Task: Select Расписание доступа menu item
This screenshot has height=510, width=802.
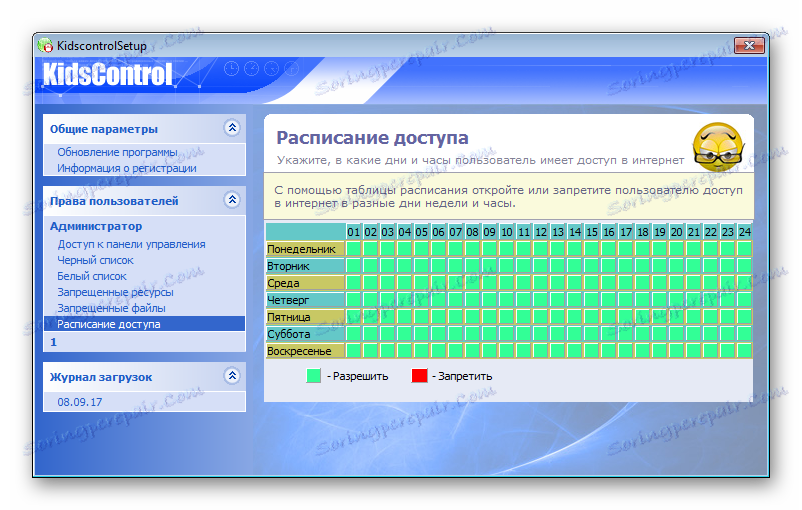Action: click(x=144, y=324)
